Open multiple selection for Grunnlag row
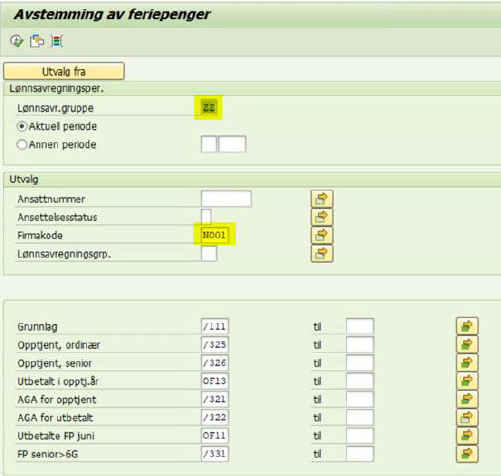501x476 pixels. pos(467,326)
